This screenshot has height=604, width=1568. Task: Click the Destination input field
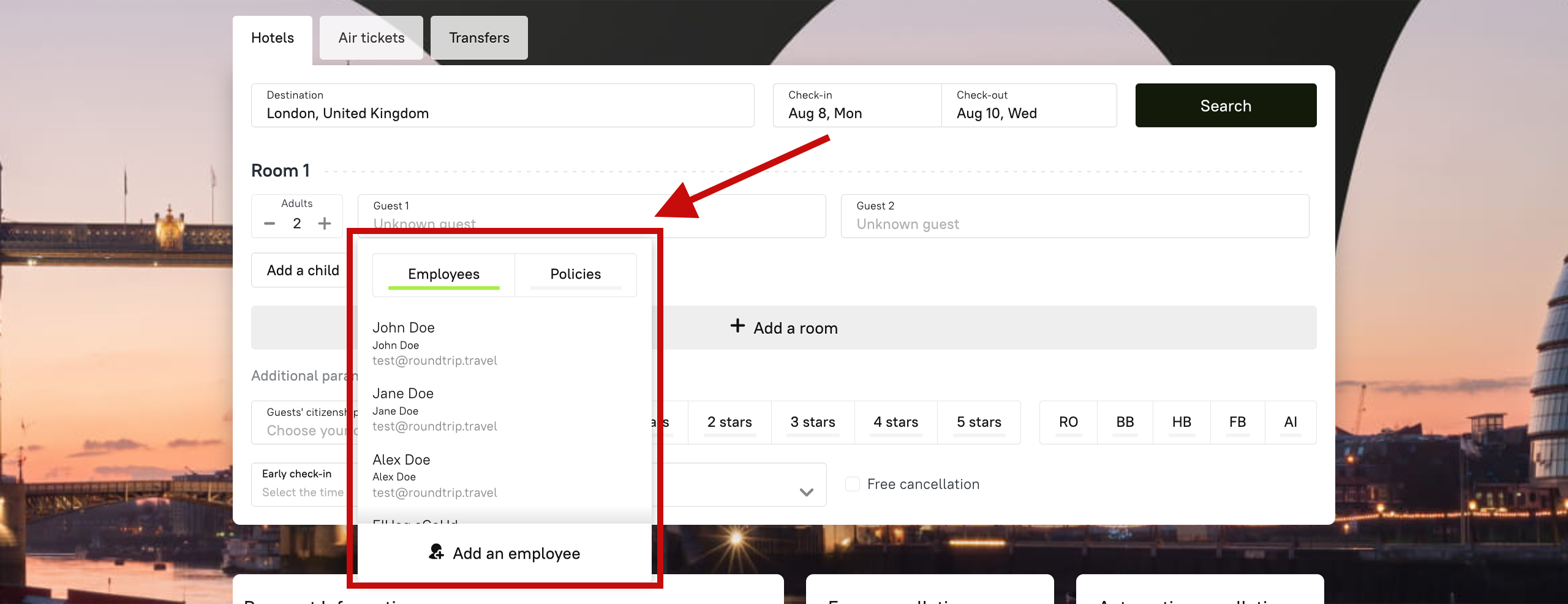[502, 105]
